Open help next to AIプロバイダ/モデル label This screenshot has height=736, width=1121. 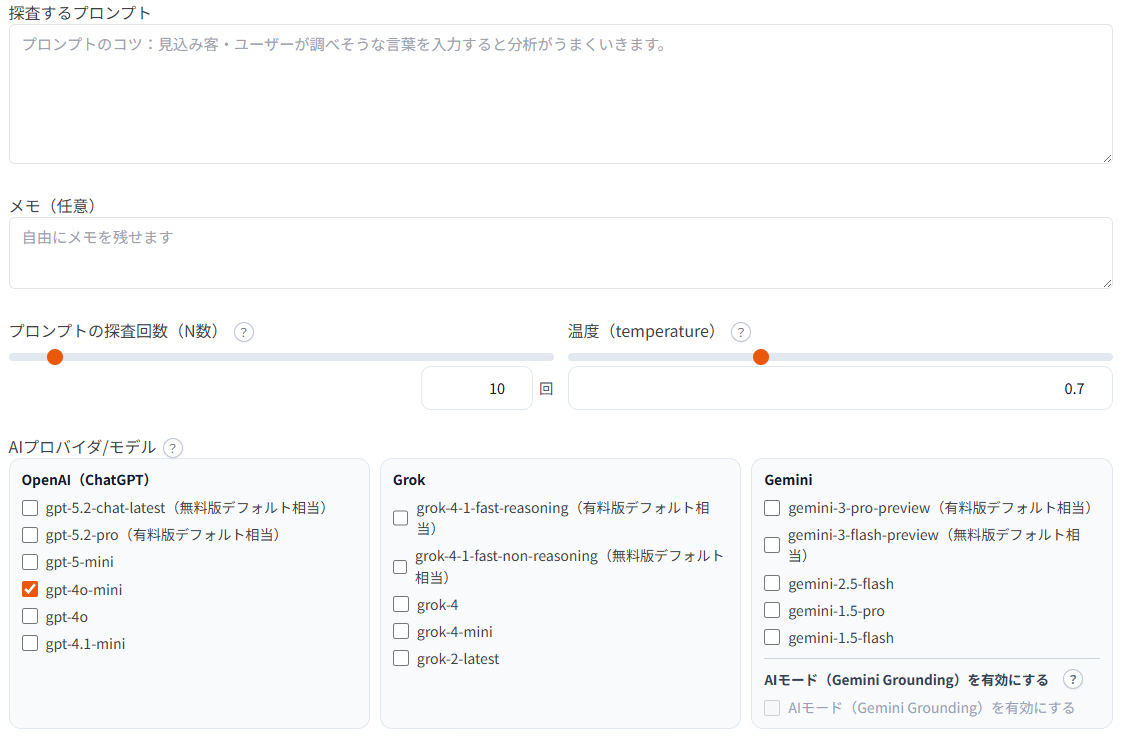pos(173,448)
